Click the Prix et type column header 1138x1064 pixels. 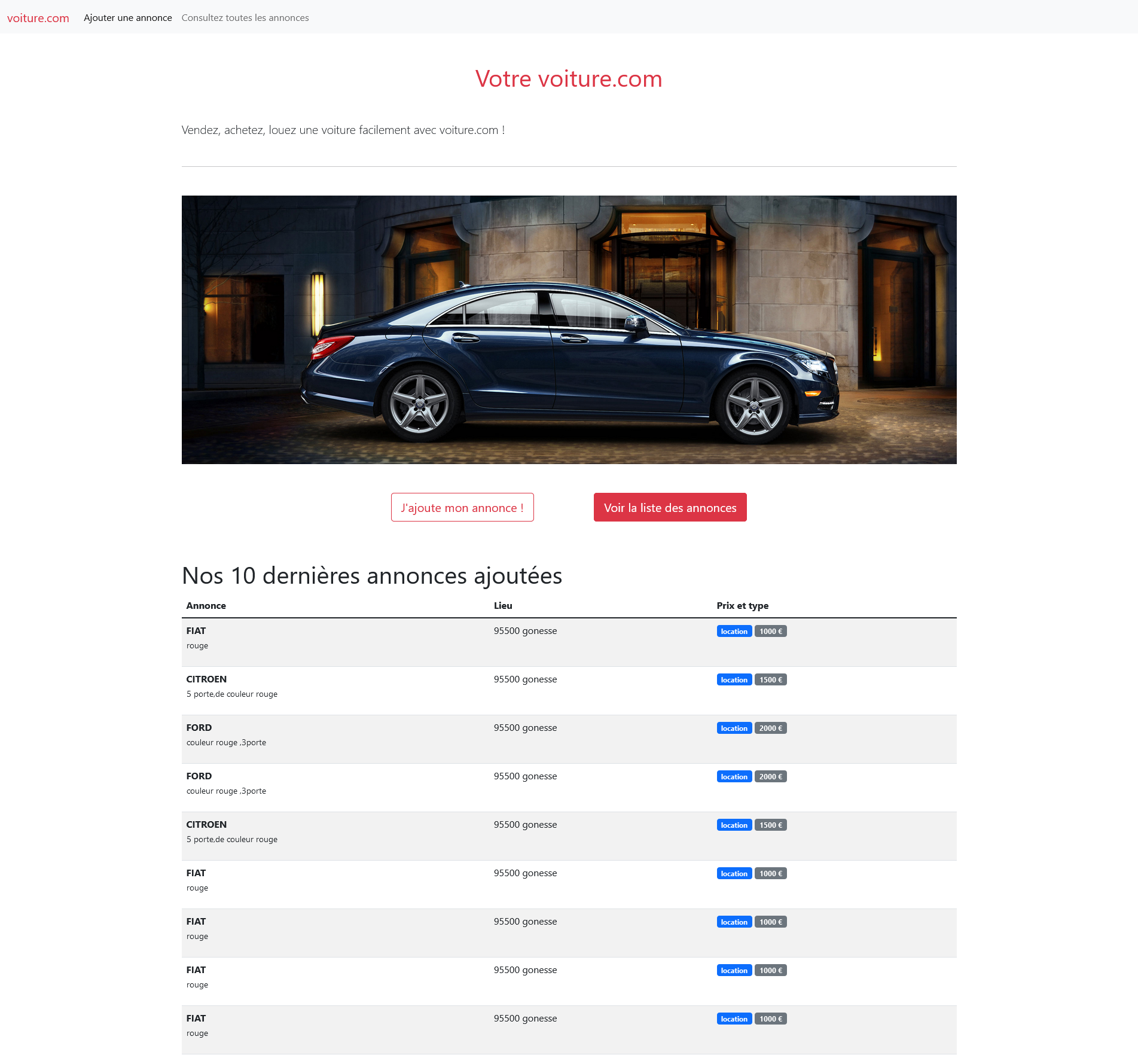(x=742, y=605)
